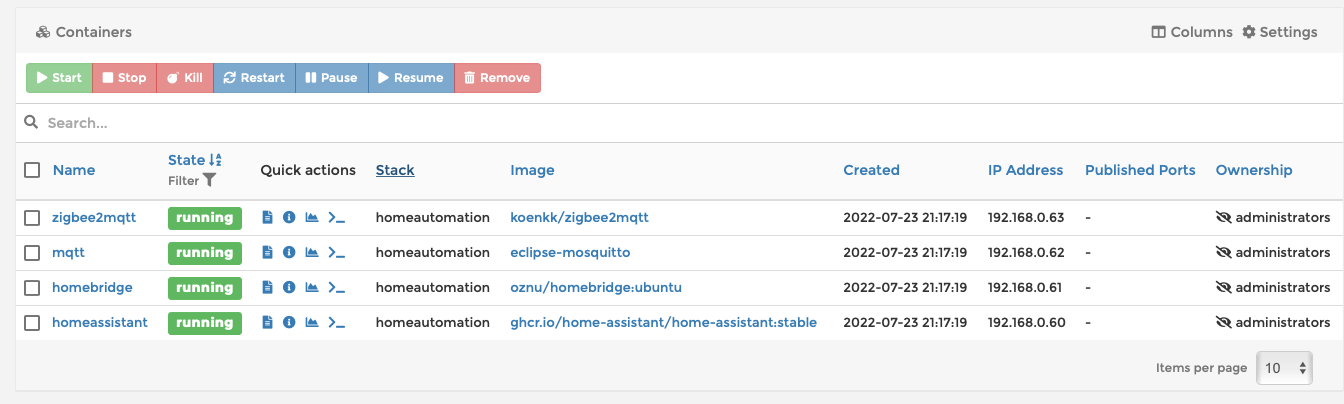Open logs icon for homebridge container
The height and width of the screenshot is (404, 1344).
(x=267, y=287)
